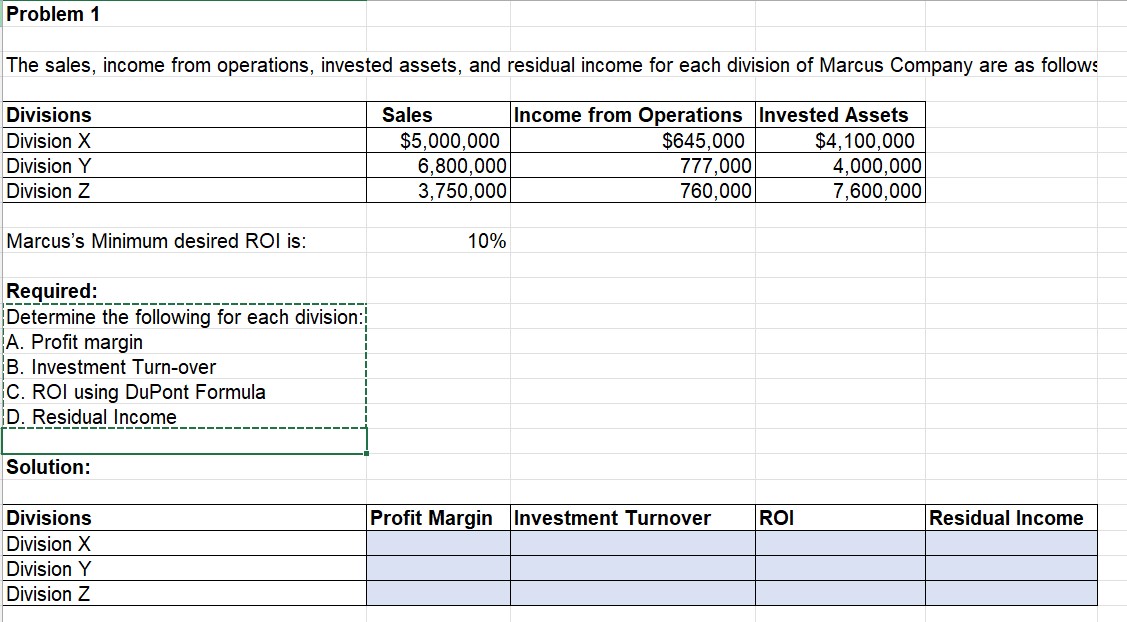Click the active empty cell below Residual Income

[184, 441]
